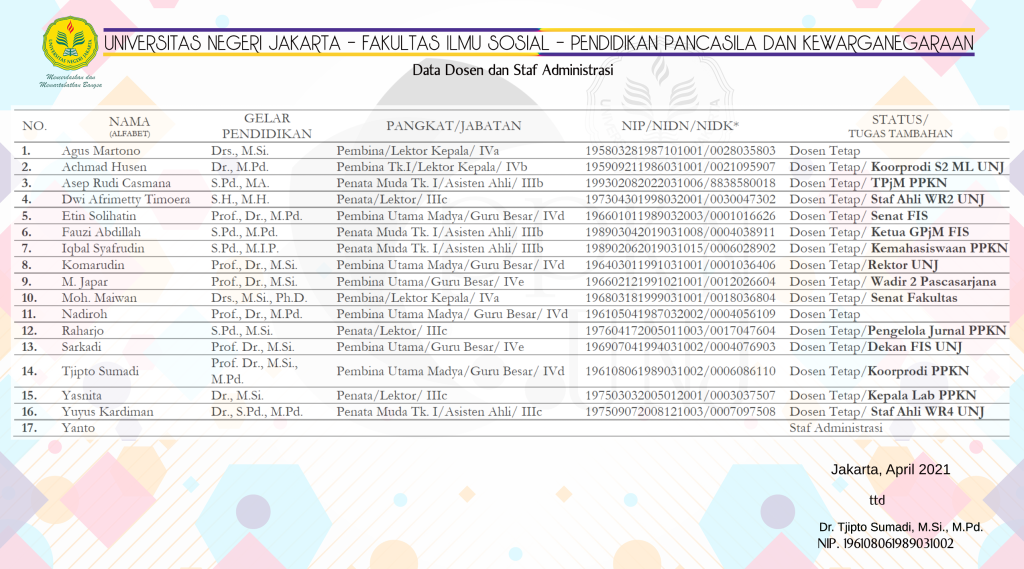Click the signature NIP. 196108061989031002

tap(885, 544)
